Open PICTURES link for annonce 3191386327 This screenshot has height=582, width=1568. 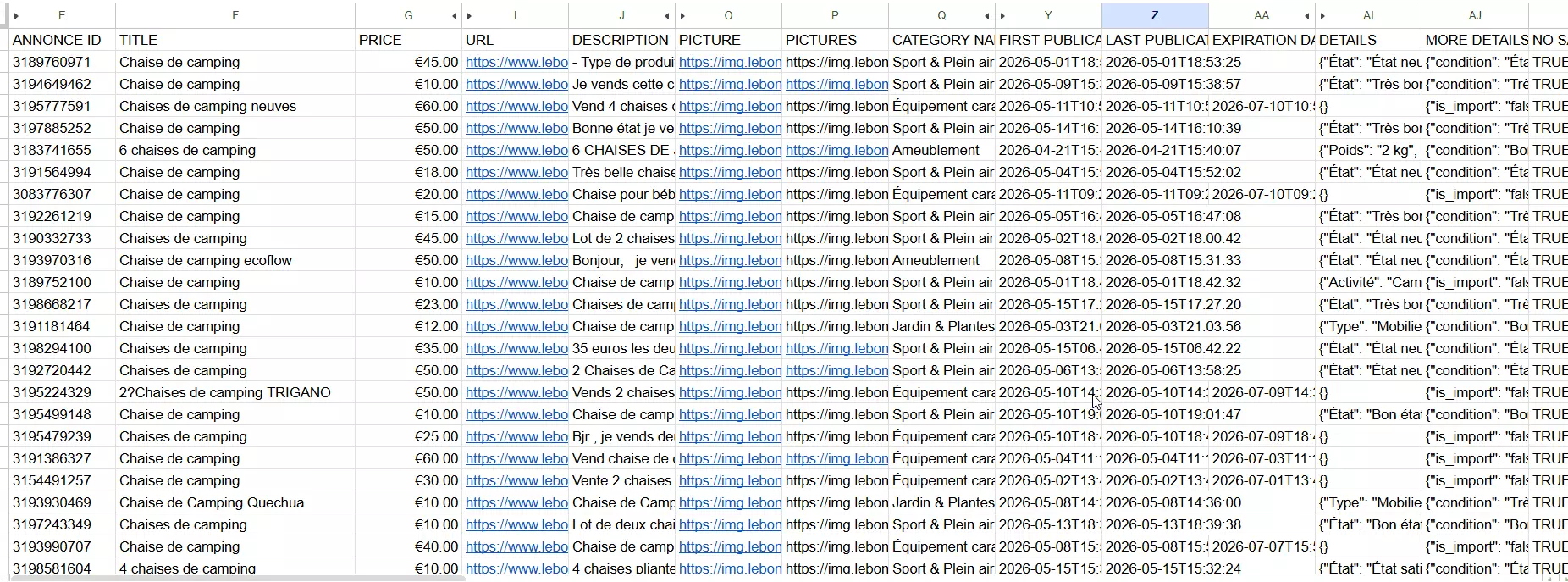click(836, 458)
